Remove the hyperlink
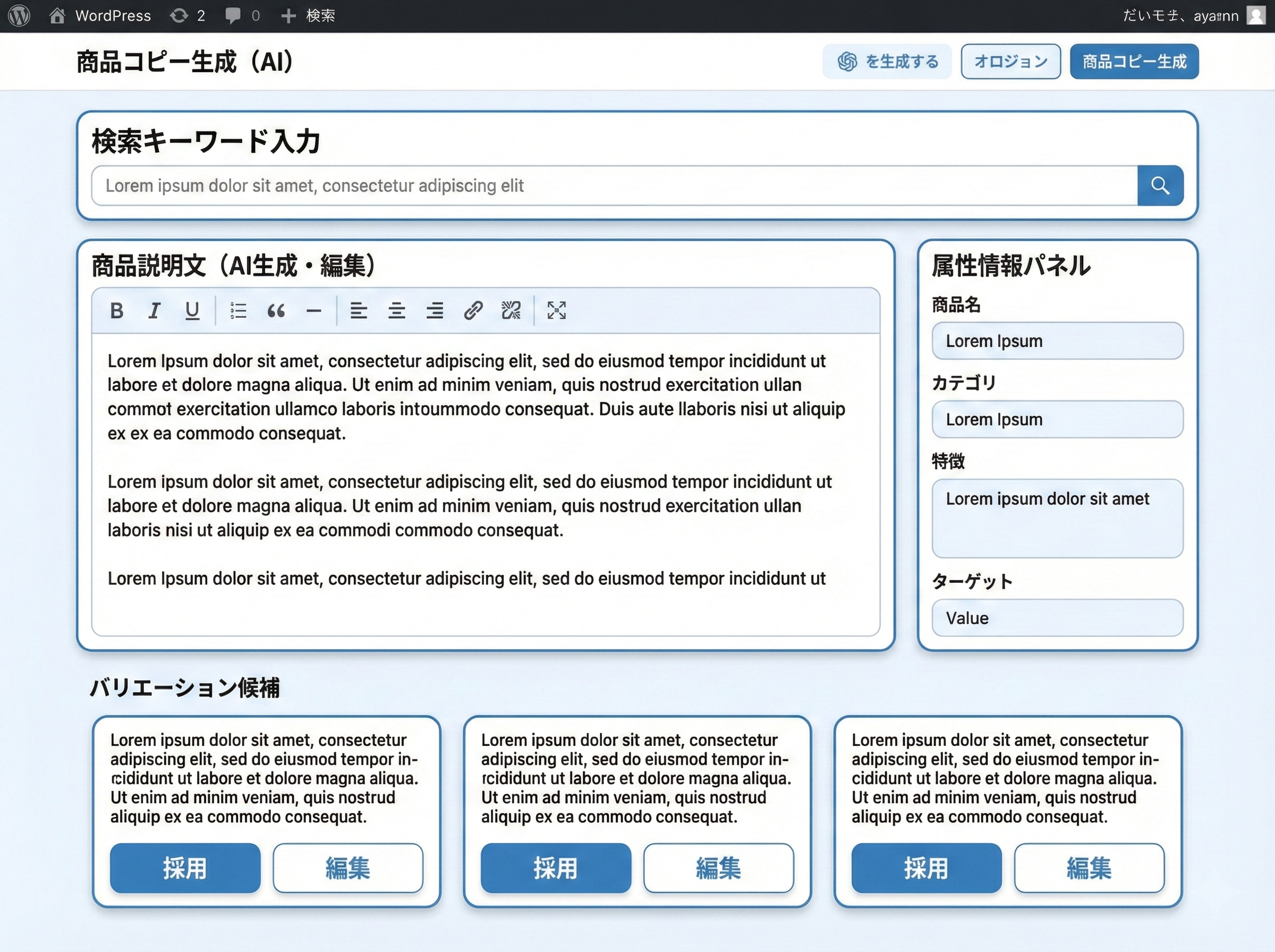 511,311
